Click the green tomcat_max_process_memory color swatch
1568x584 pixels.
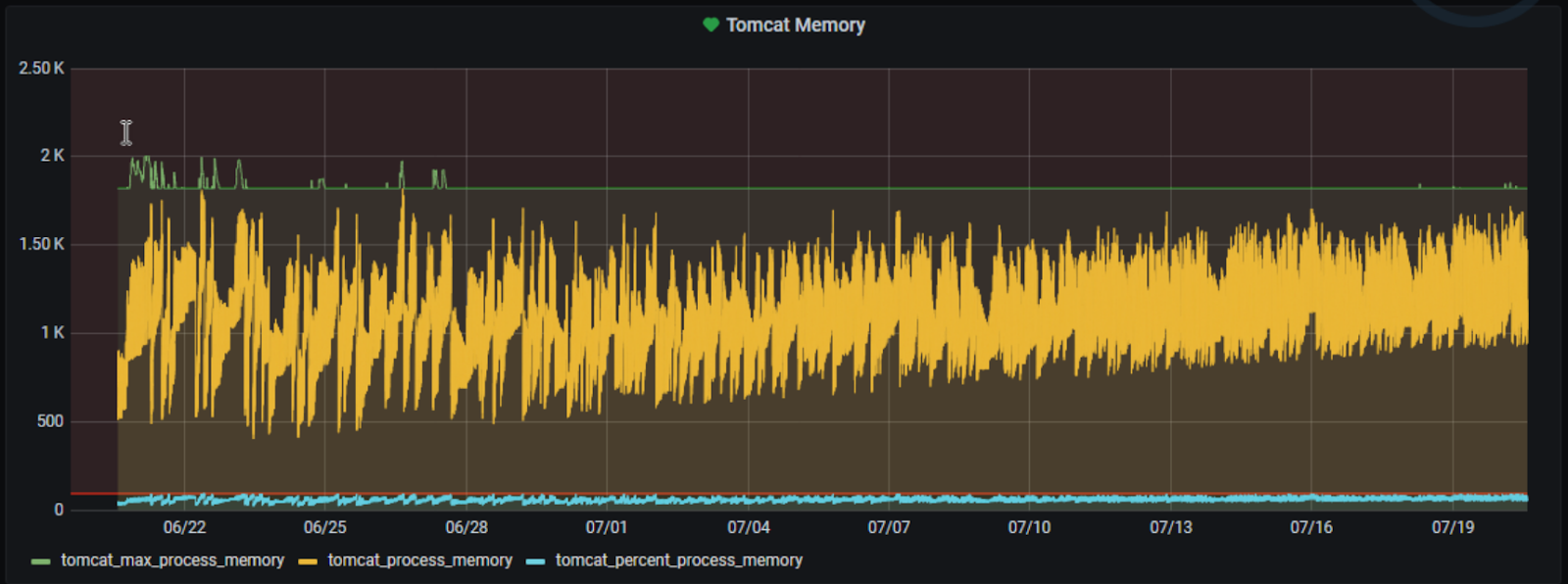coord(41,561)
